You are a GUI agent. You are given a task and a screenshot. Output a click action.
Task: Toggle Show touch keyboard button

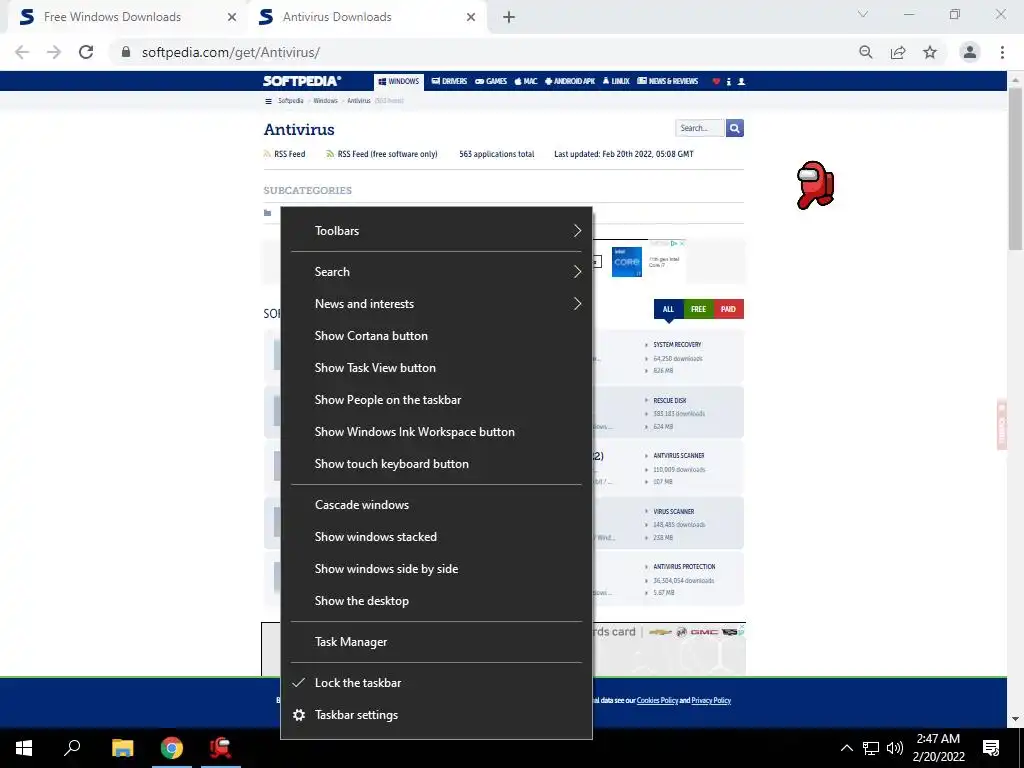pos(436,464)
